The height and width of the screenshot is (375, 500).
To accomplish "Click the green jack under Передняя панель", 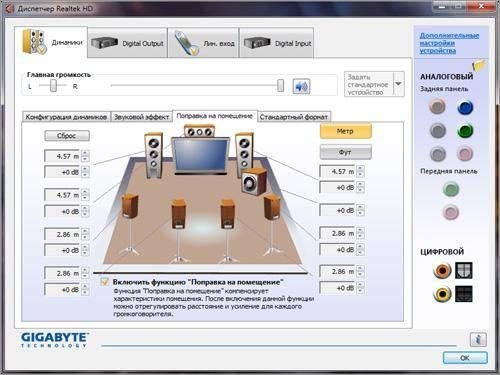I will pos(451,190).
